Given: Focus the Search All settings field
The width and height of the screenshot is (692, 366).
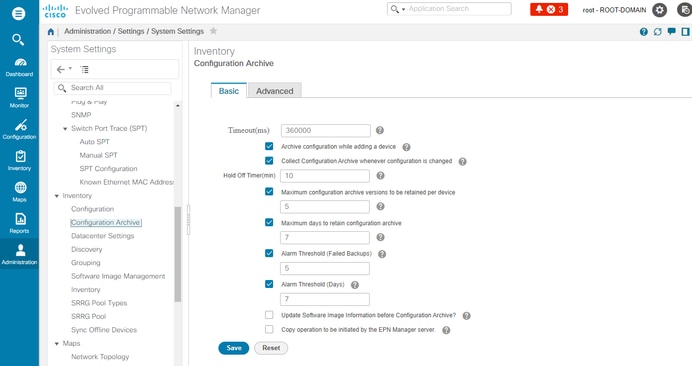Looking at the screenshot, I should pos(113,88).
